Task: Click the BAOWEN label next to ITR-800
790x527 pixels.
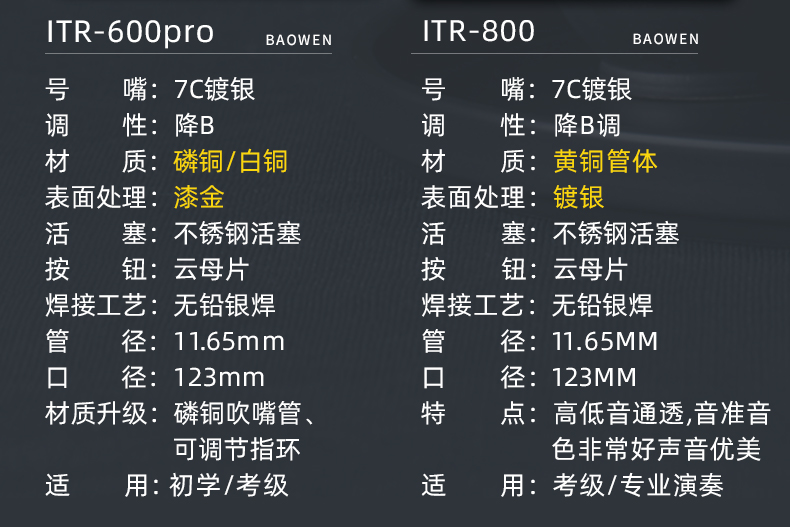Action: coord(666,40)
